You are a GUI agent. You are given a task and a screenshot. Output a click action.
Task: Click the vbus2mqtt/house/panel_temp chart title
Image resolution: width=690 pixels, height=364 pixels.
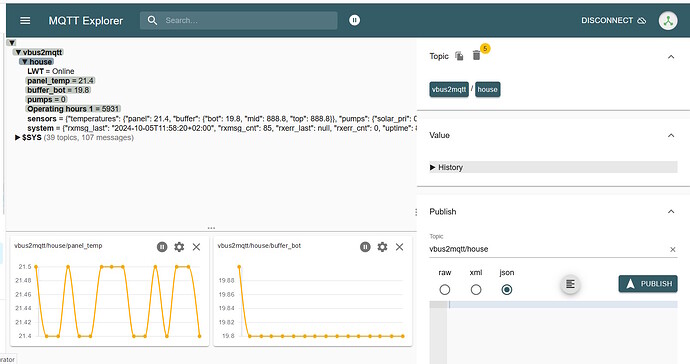pos(58,246)
